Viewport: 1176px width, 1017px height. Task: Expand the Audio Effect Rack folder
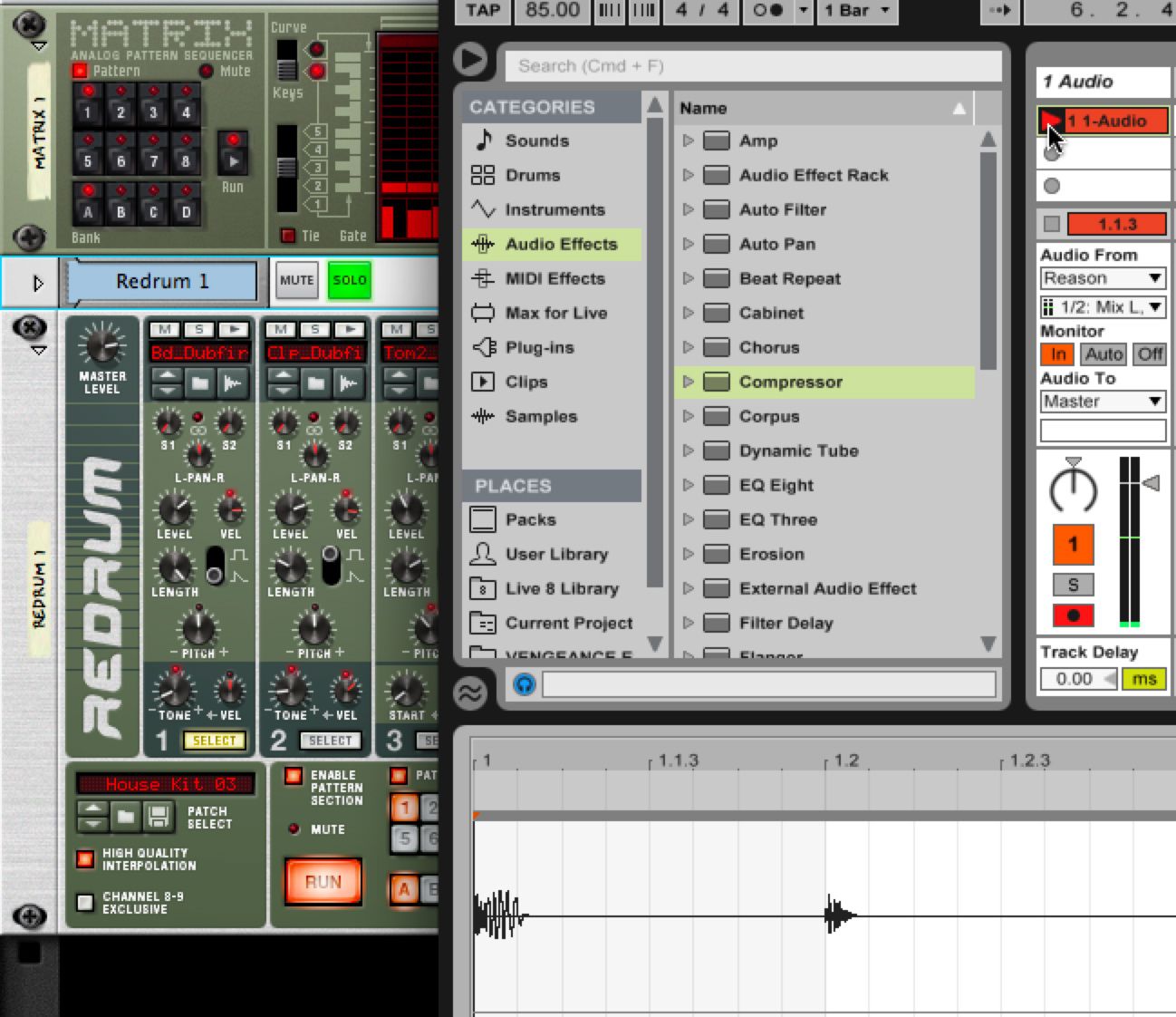point(689,175)
